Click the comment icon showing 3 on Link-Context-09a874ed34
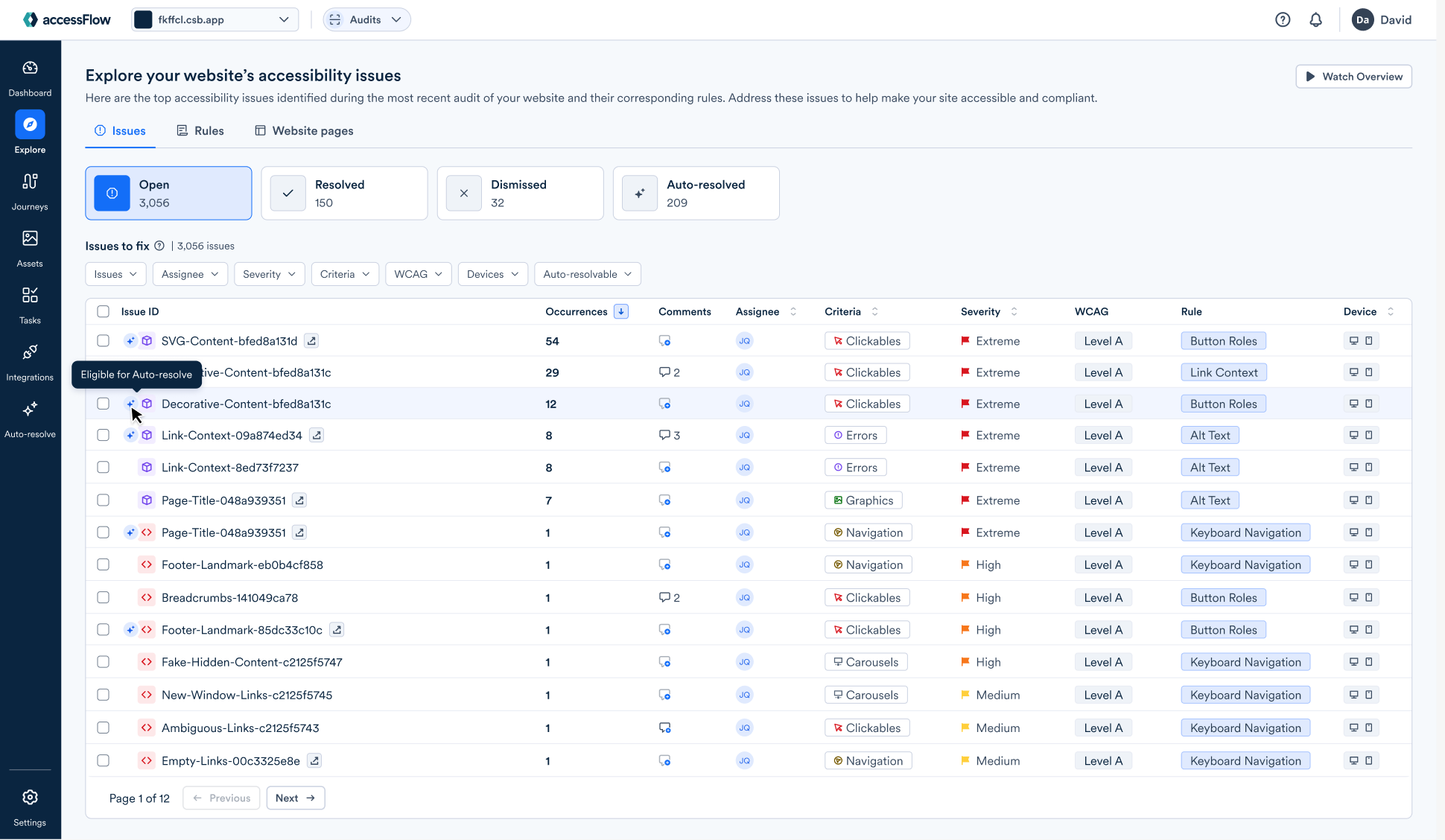 (664, 435)
